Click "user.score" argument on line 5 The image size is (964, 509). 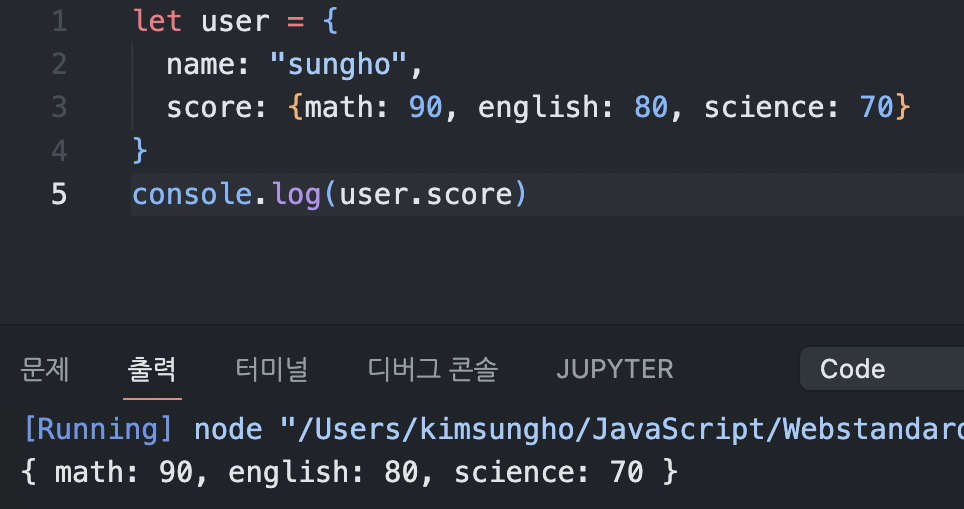(x=426, y=194)
